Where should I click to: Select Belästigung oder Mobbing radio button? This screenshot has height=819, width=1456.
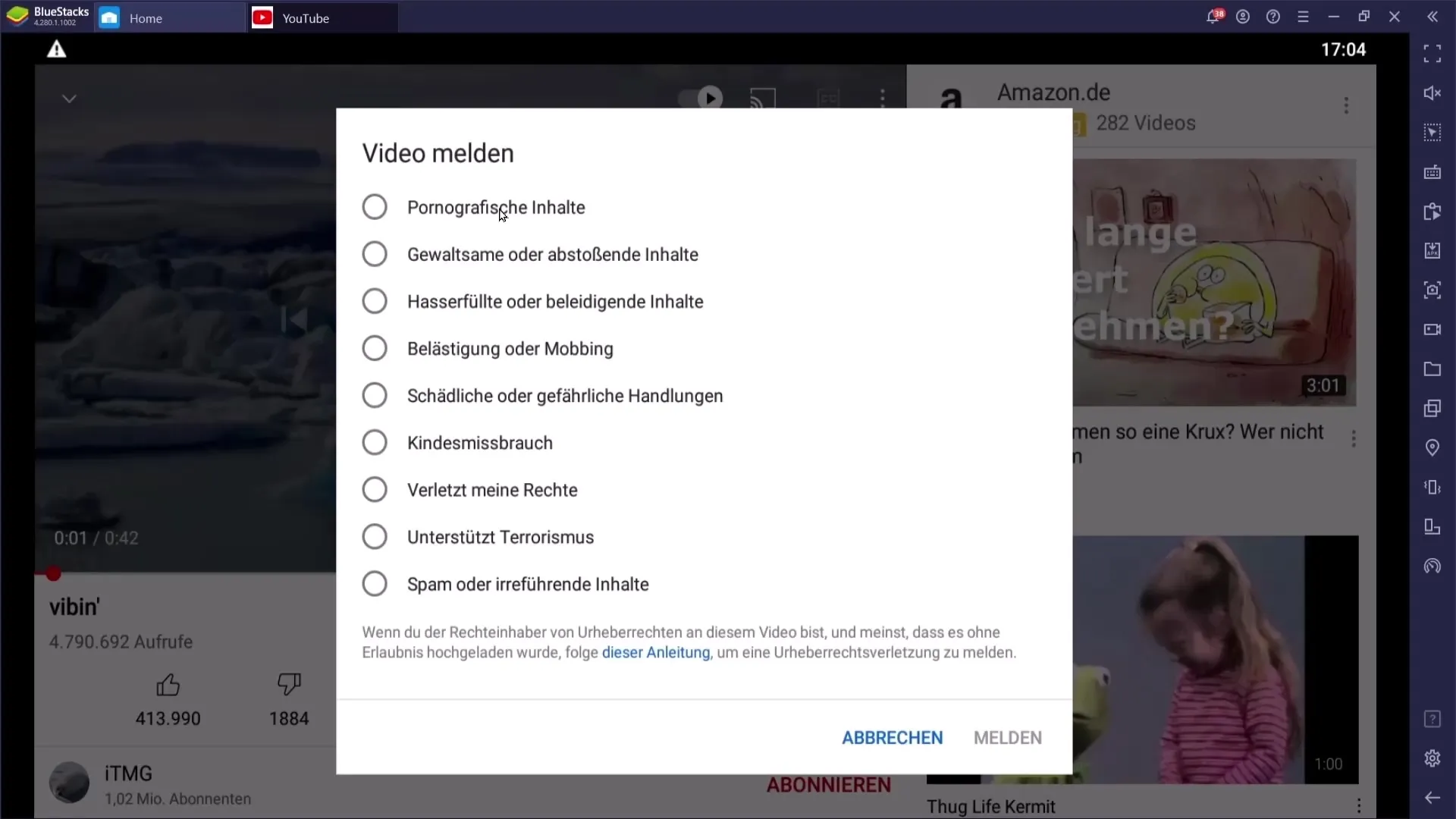[x=374, y=349]
